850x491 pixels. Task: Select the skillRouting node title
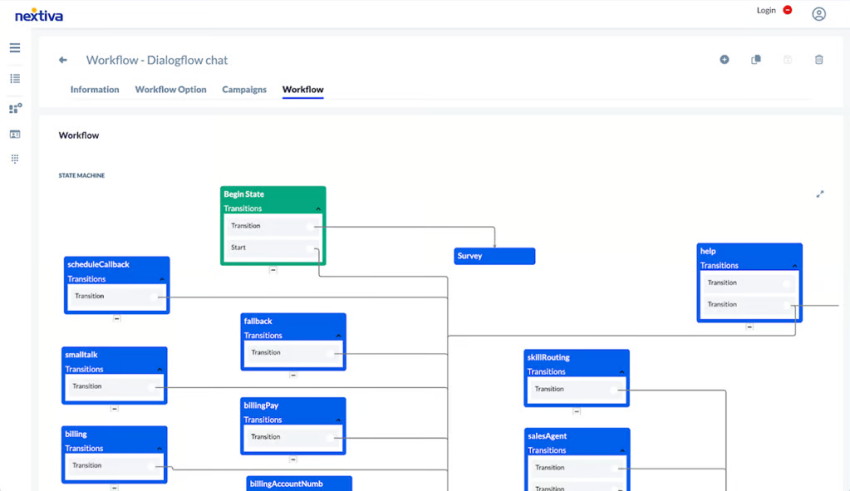coord(548,358)
